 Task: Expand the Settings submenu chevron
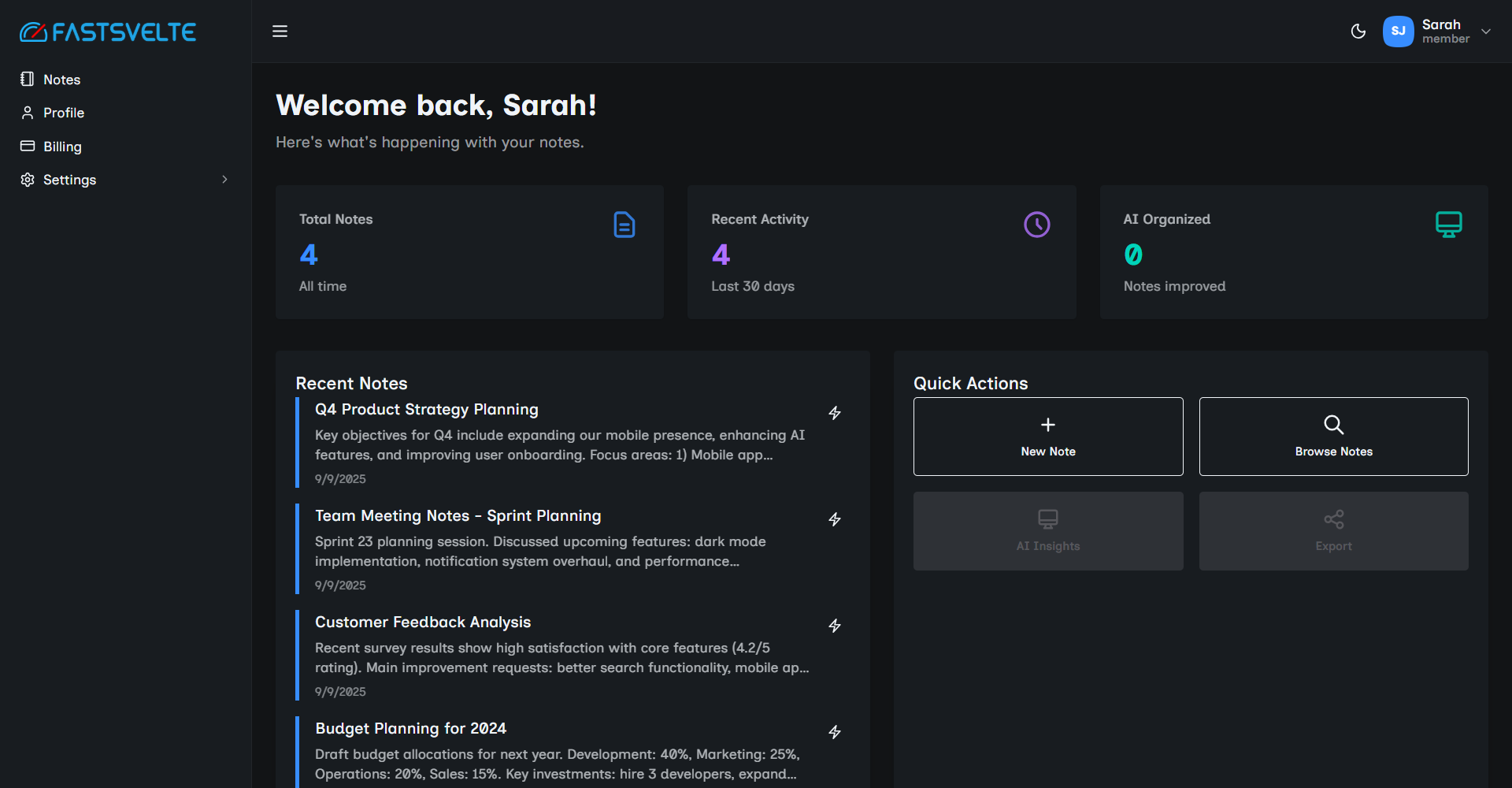224,180
